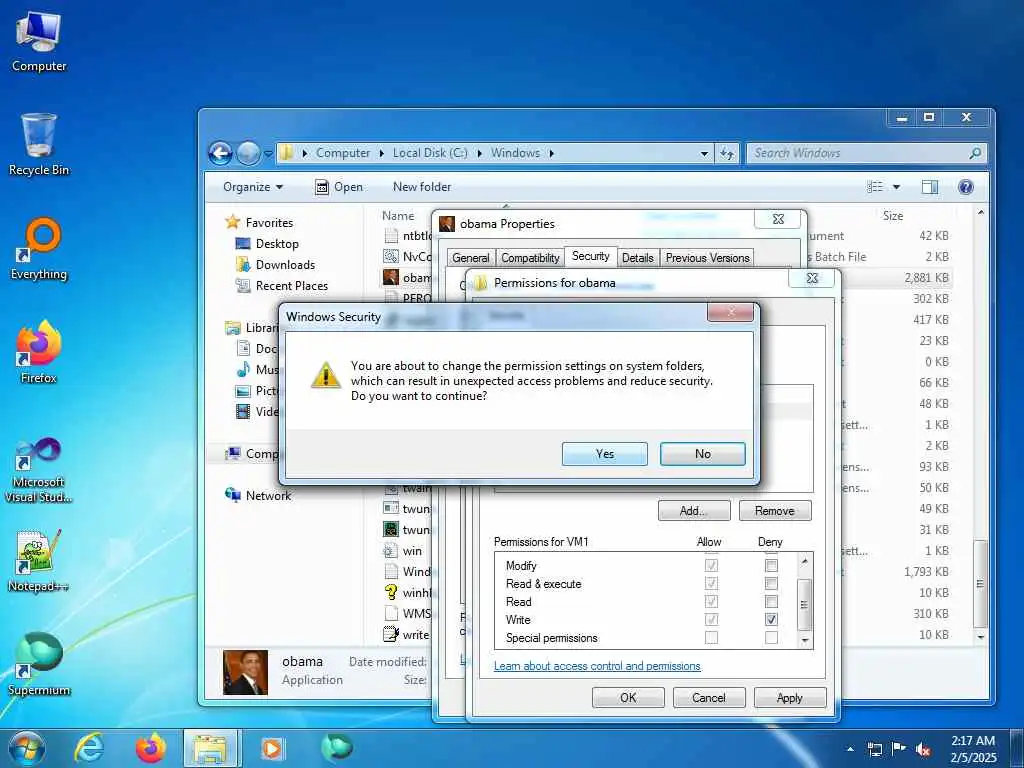Click Apply in Permissions dialog

point(790,698)
